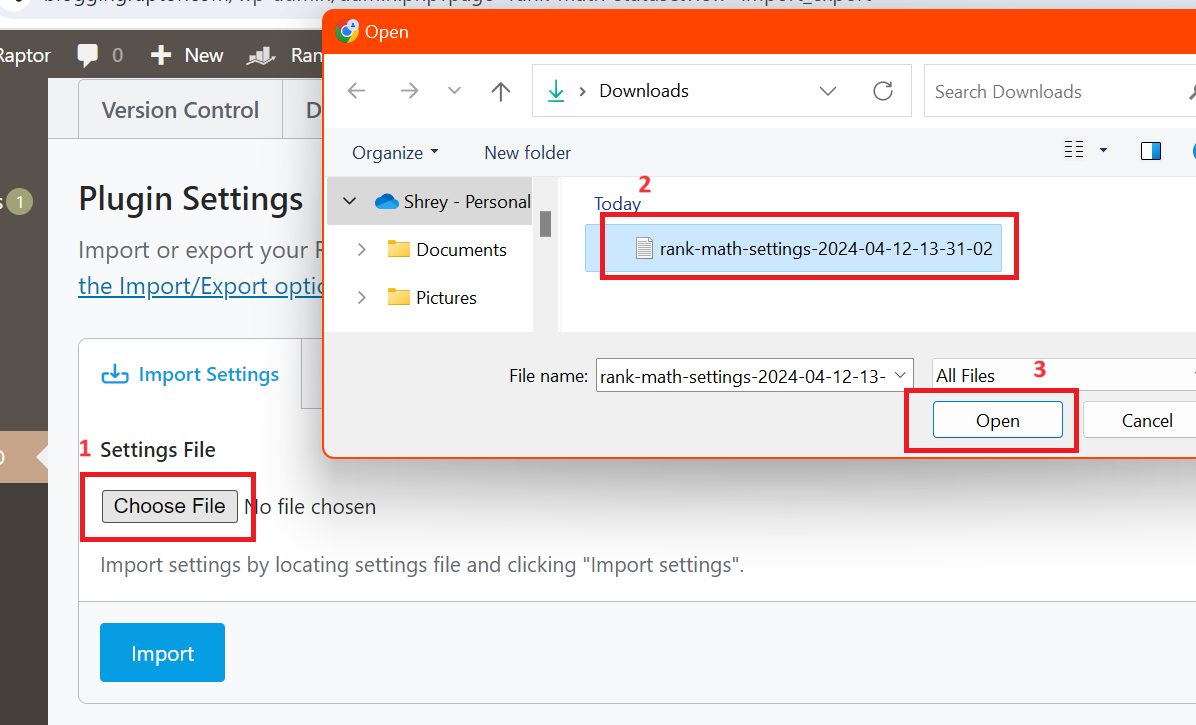Screen dimensions: 1196x725
Task: Click the Choose File button
Action: tap(167, 506)
